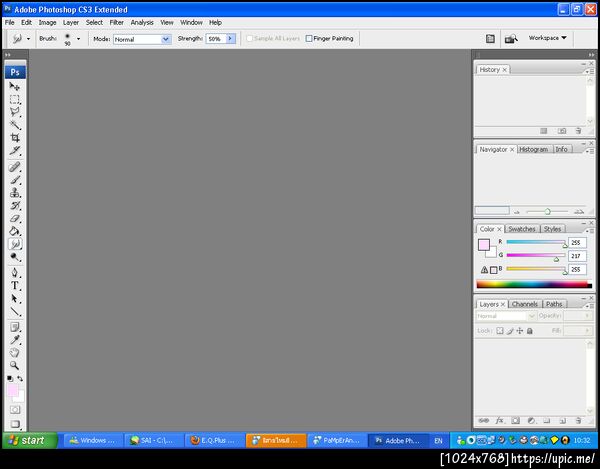Viewport: 600px width, 469px height.
Task: Select the Eyedropper tool
Action: point(15,340)
